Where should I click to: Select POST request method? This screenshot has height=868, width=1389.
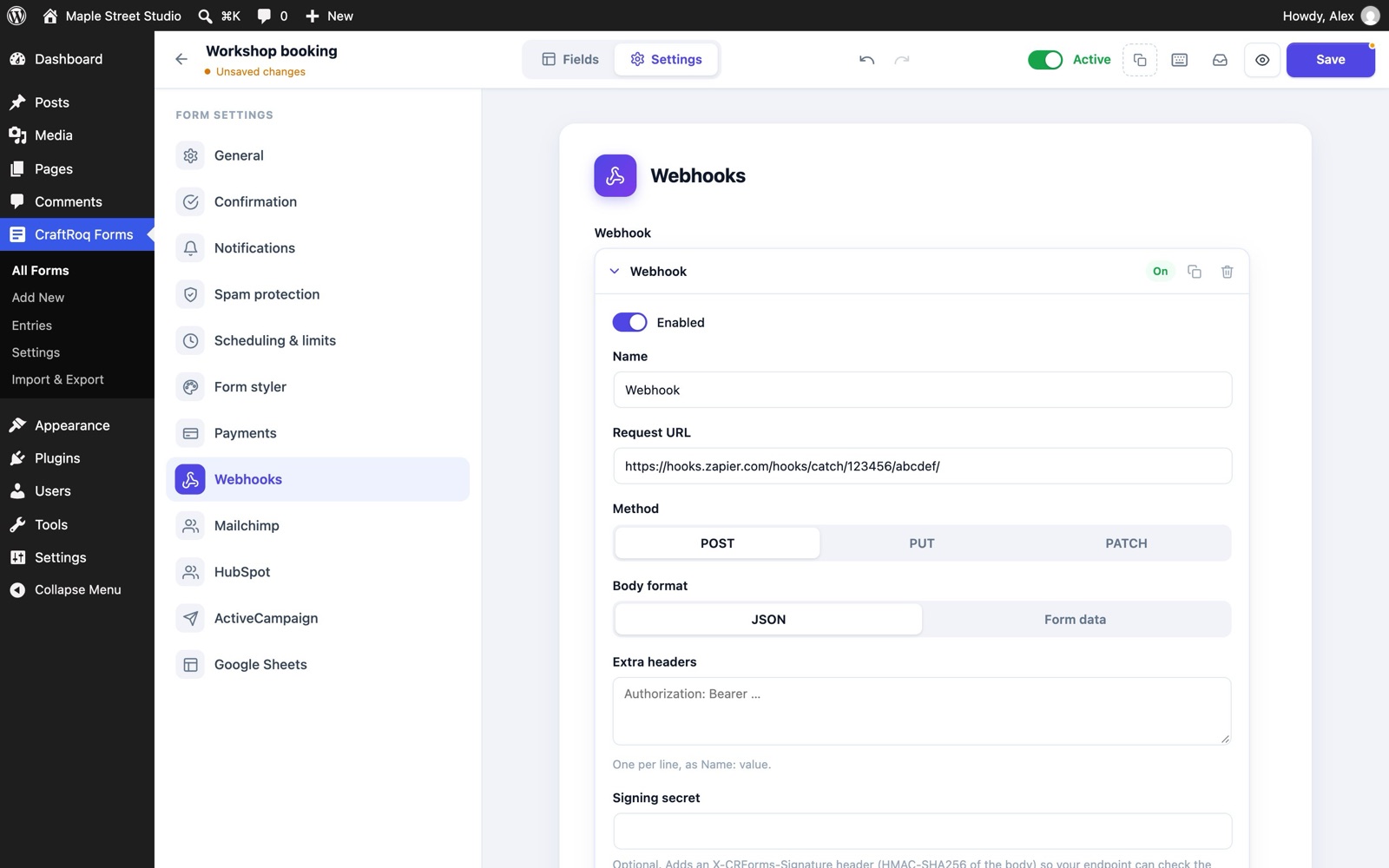pyautogui.click(x=717, y=543)
